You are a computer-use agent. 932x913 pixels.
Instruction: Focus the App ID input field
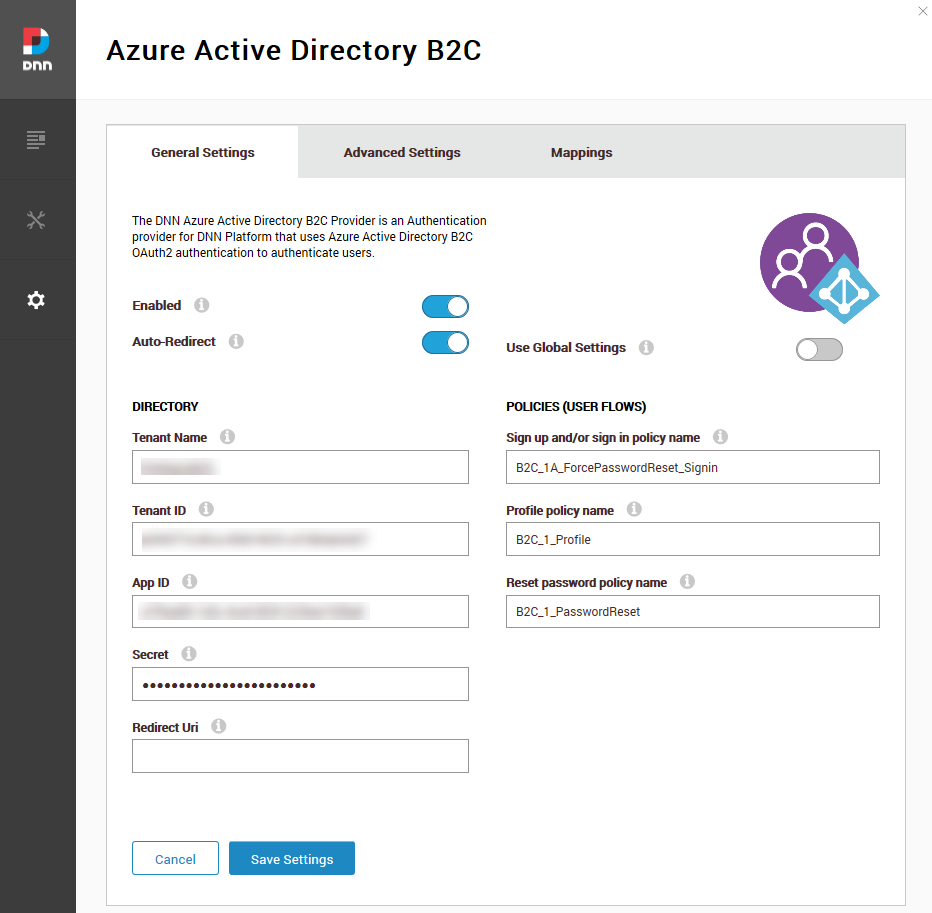(300, 612)
